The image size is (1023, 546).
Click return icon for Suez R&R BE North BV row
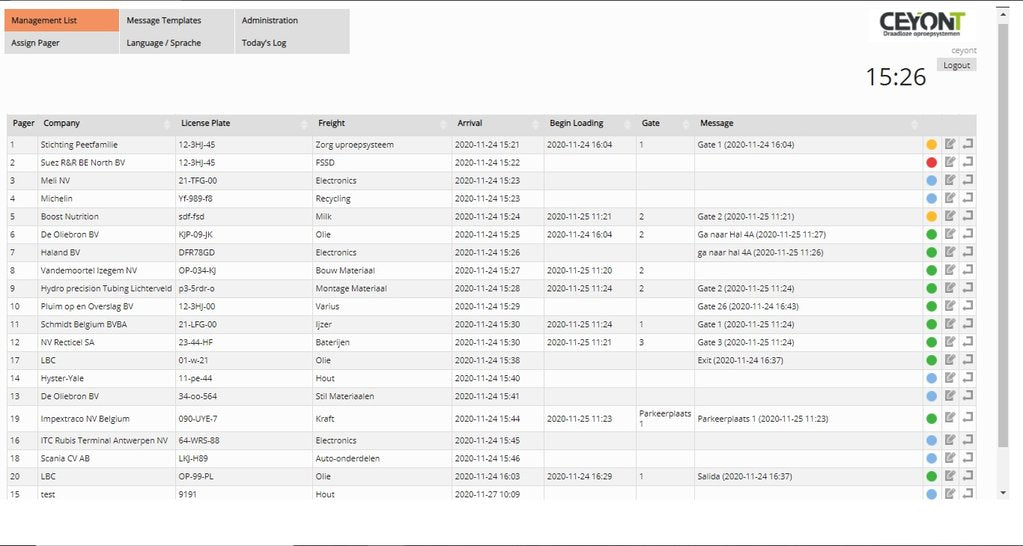[x=967, y=162]
